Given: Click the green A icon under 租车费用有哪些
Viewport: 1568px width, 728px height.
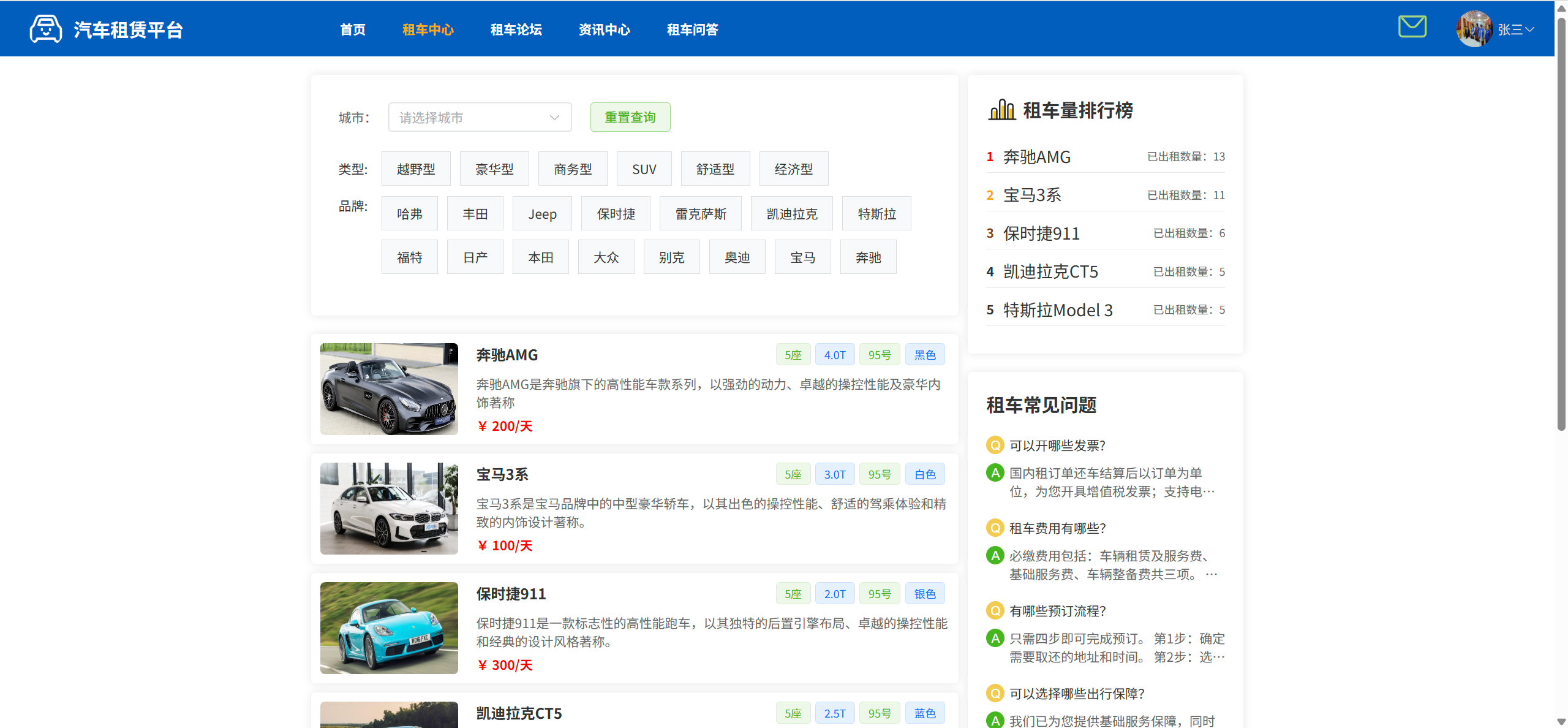Looking at the screenshot, I should 995,556.
